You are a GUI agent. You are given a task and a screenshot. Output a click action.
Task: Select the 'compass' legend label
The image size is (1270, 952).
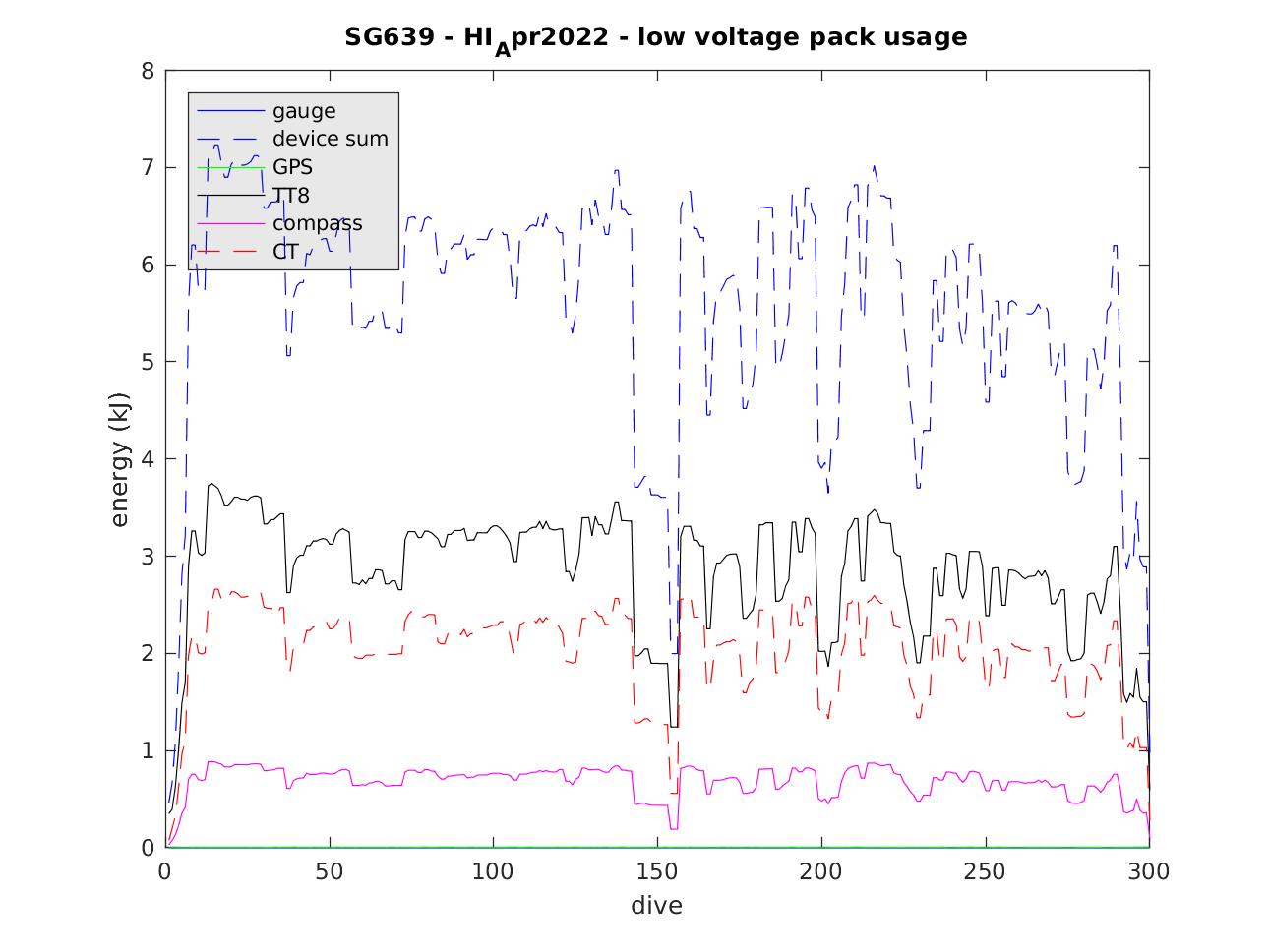tap(317, 223)
